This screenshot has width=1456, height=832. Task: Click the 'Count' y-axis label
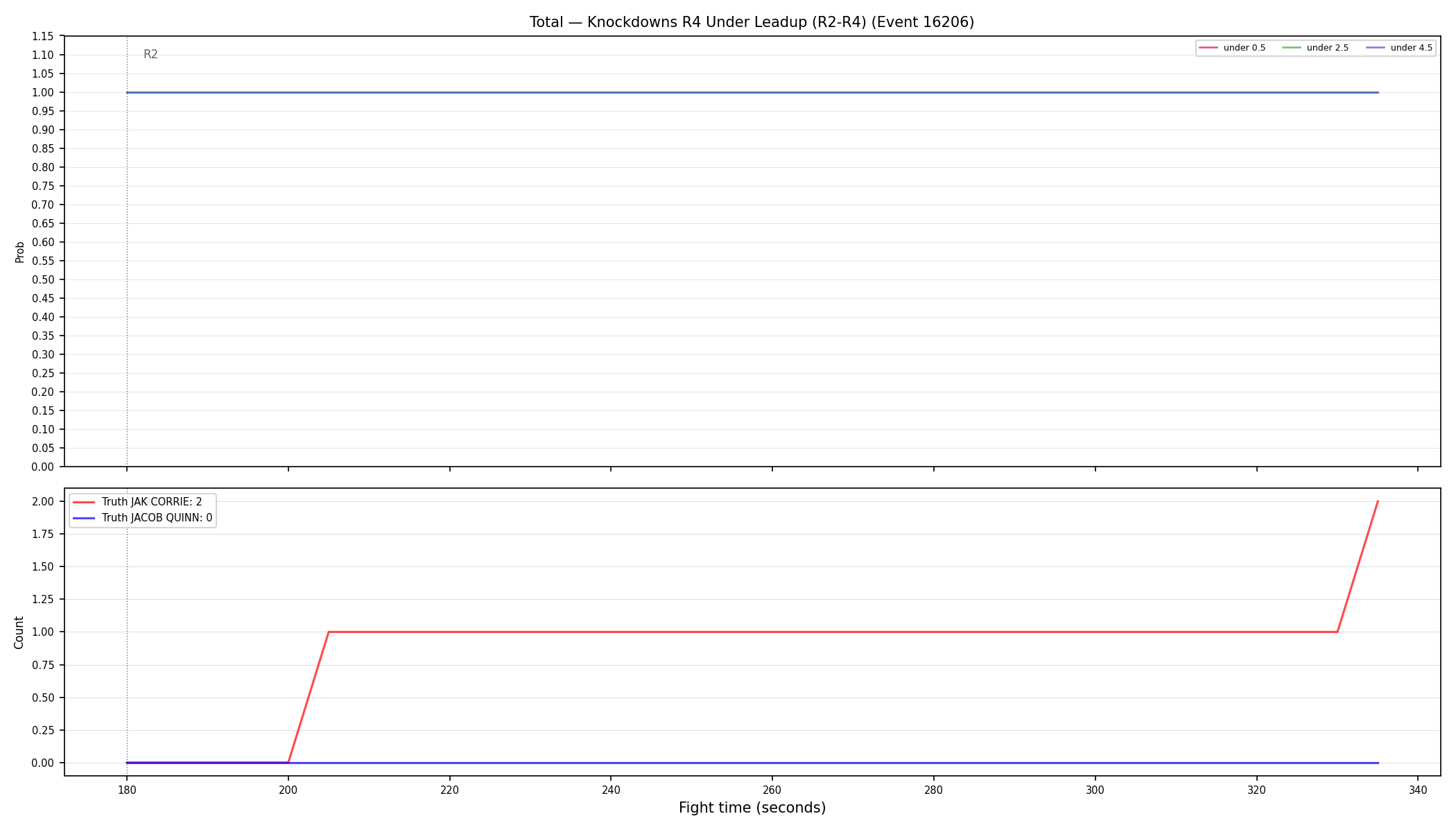click(19, 632)
